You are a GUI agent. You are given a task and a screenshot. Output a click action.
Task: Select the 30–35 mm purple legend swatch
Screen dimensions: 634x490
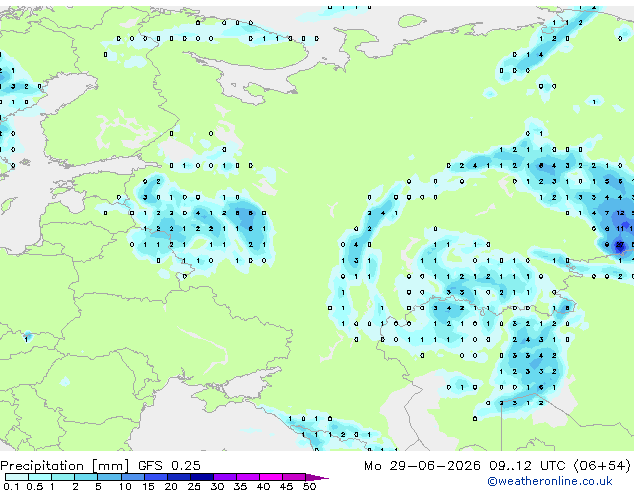[x=225, y=477]
